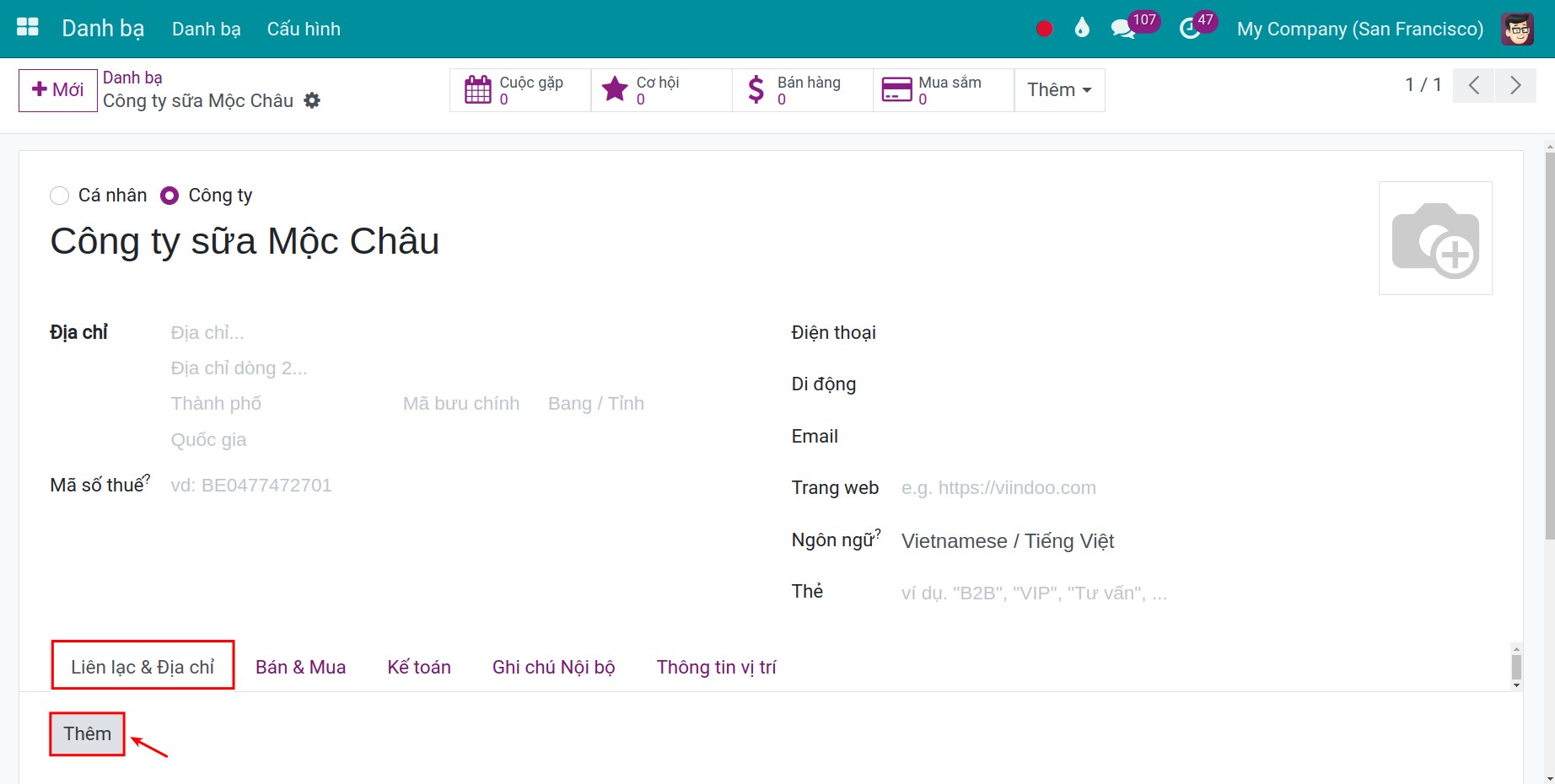Open Mua sắm credit card stat button
This screenshot has height=784, width=1555.
(x=944, y=90)
